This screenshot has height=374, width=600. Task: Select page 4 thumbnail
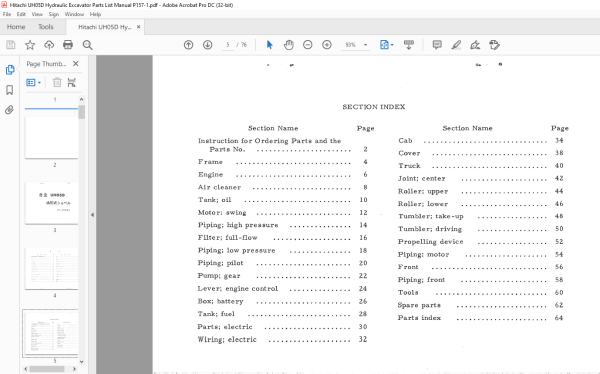pos(52,268)
